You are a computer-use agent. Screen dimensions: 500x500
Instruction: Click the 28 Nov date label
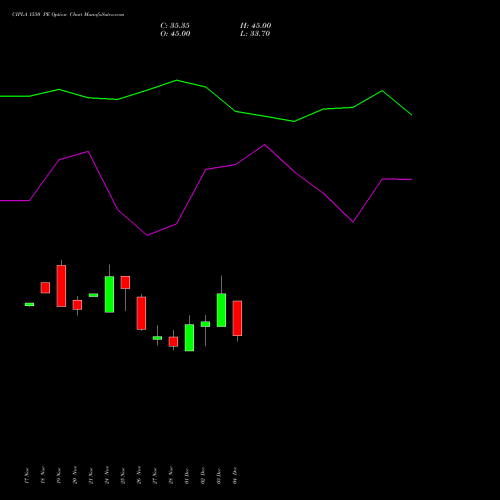tap(171, 475)
